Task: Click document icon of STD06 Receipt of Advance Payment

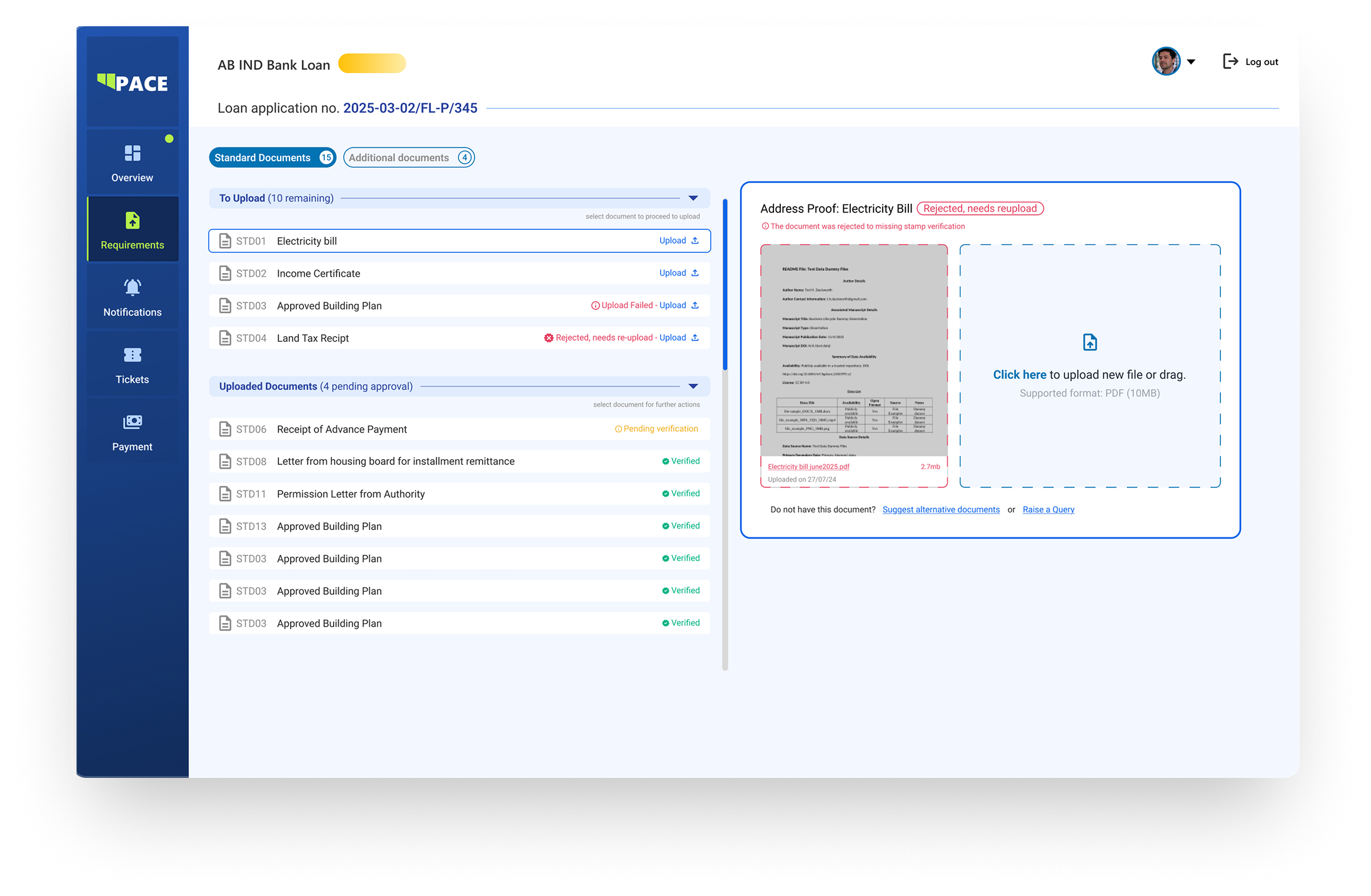Action: (x=225, y=429)
